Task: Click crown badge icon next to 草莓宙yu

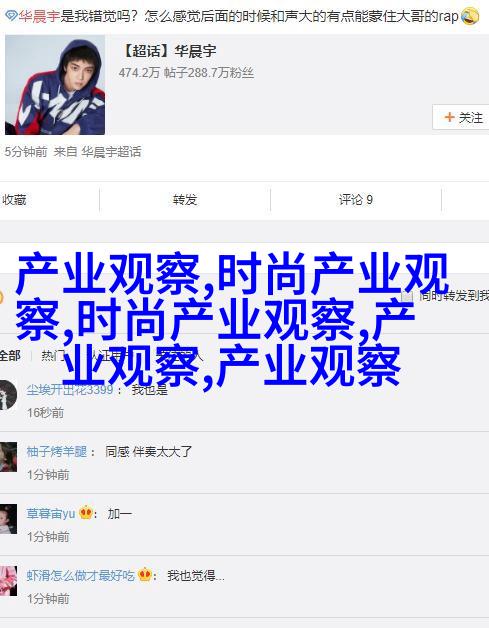Action: (86, 512)
